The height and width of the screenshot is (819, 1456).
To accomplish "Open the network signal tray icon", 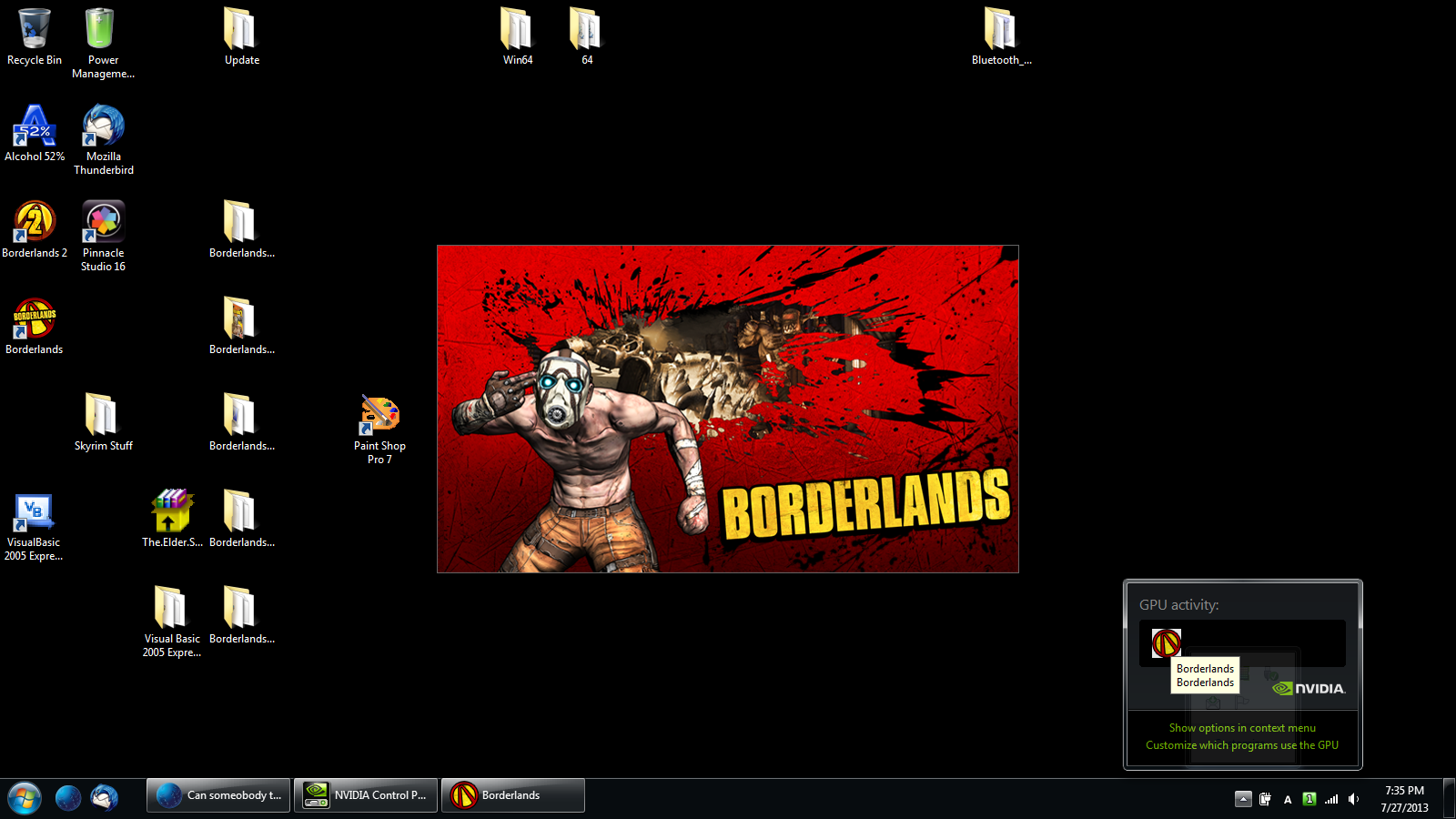I will (1331, 799).
